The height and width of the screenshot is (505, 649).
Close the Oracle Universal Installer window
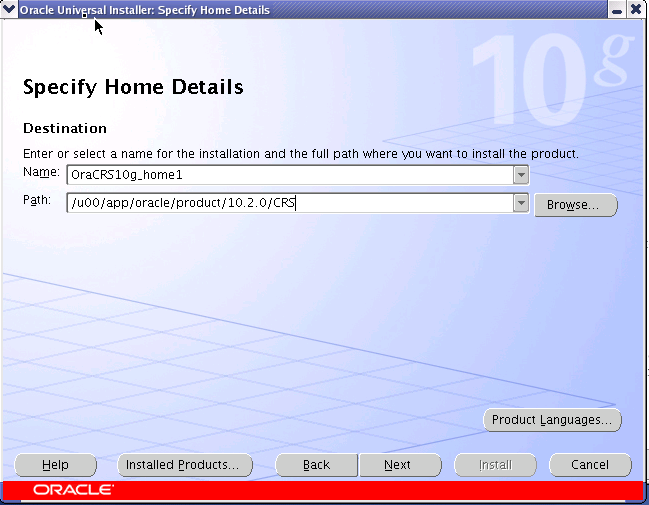tap(635, 9)
